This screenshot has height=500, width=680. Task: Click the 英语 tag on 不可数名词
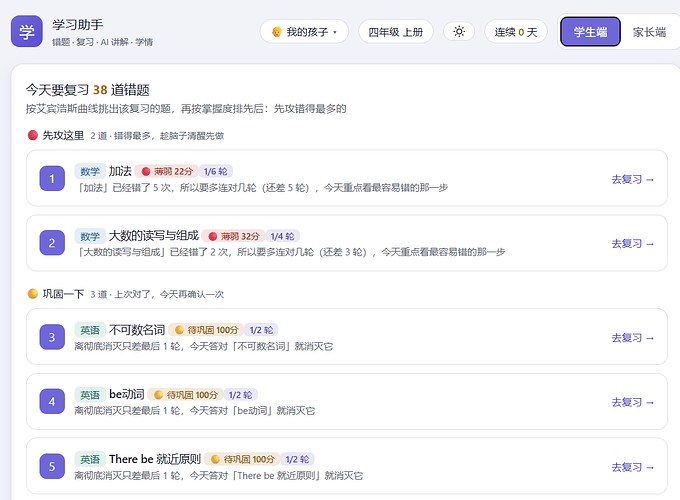tap(90, 330)
